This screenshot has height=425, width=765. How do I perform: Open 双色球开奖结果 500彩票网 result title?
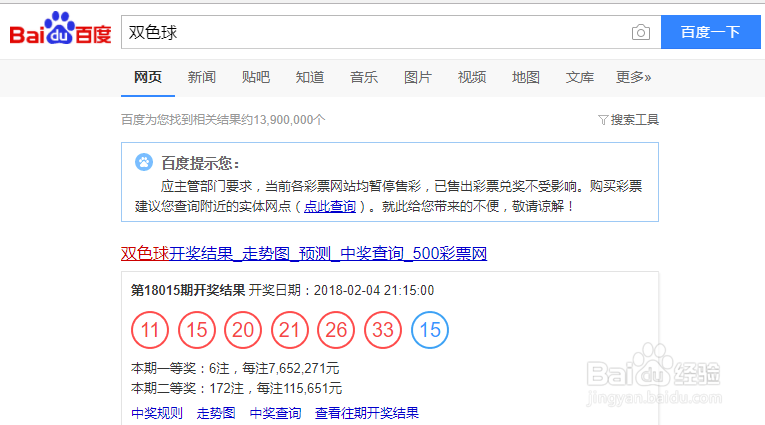[x=304, y=253]
